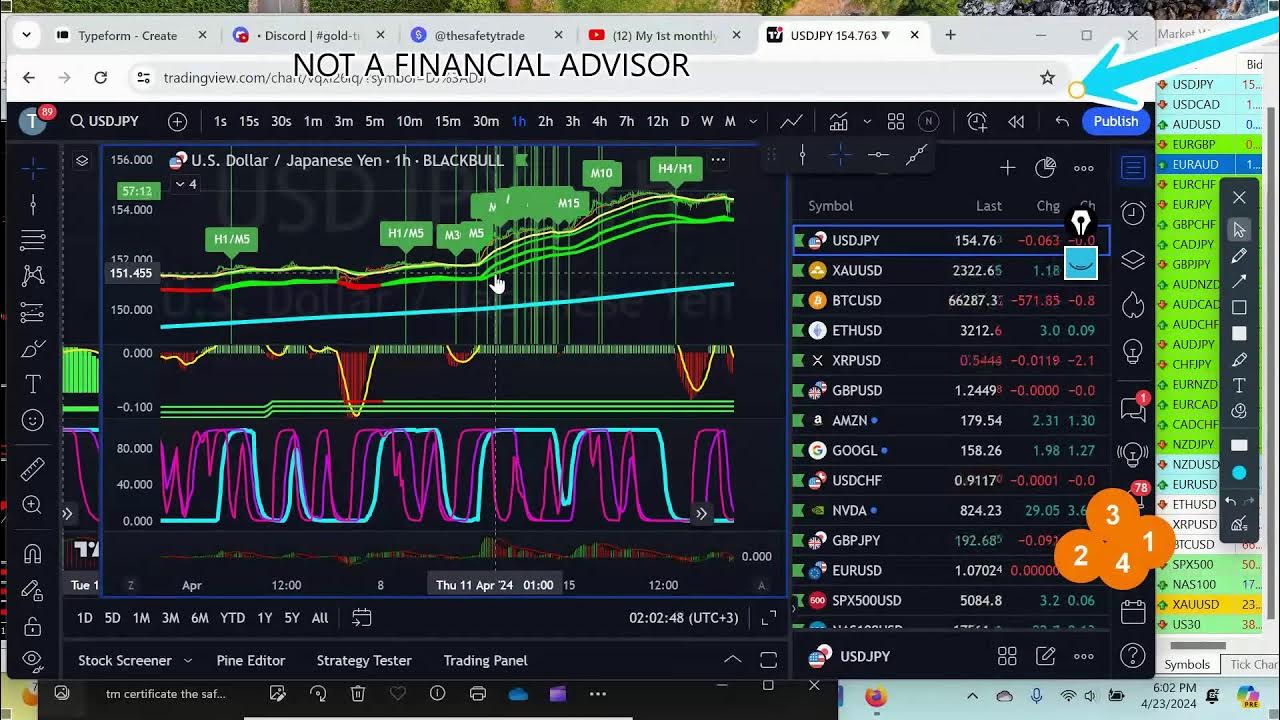This screenshot has height=720, width=1280.
Task: Click the Replay rewind icon
Action: pyautogui.click(x=1016, y=121)
